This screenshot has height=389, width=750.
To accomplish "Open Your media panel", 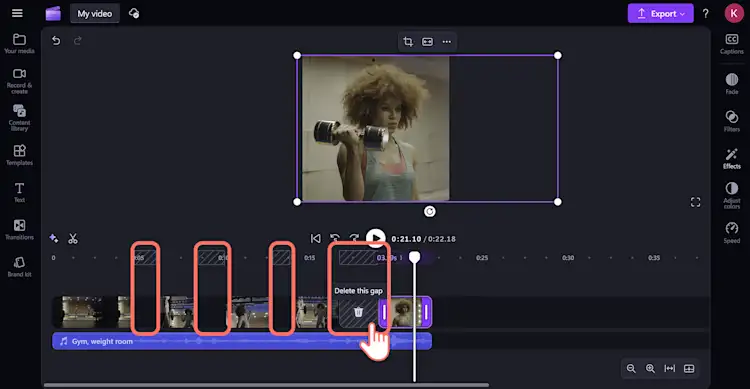I will pyautogui.click(x=19, y=43).
